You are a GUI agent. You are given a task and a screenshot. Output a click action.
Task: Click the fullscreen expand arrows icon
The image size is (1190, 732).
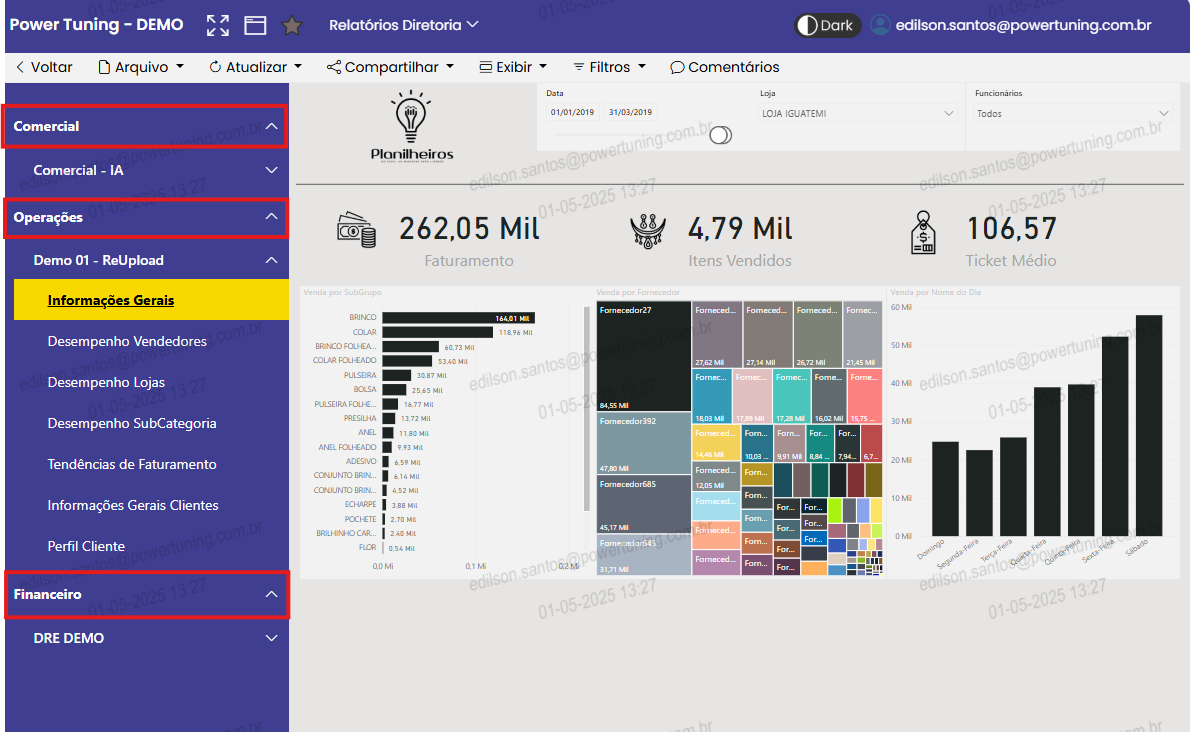coord(217,25)
